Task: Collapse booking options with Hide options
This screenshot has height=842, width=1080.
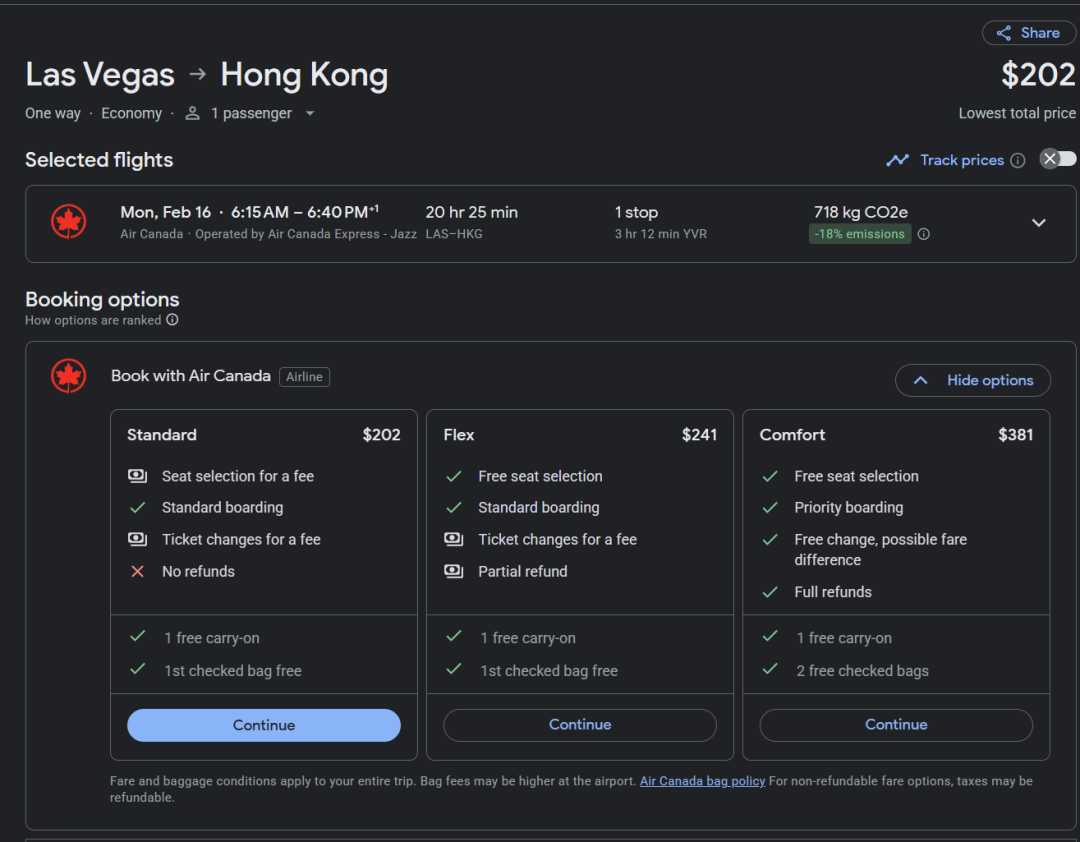Action: (972, 380)
